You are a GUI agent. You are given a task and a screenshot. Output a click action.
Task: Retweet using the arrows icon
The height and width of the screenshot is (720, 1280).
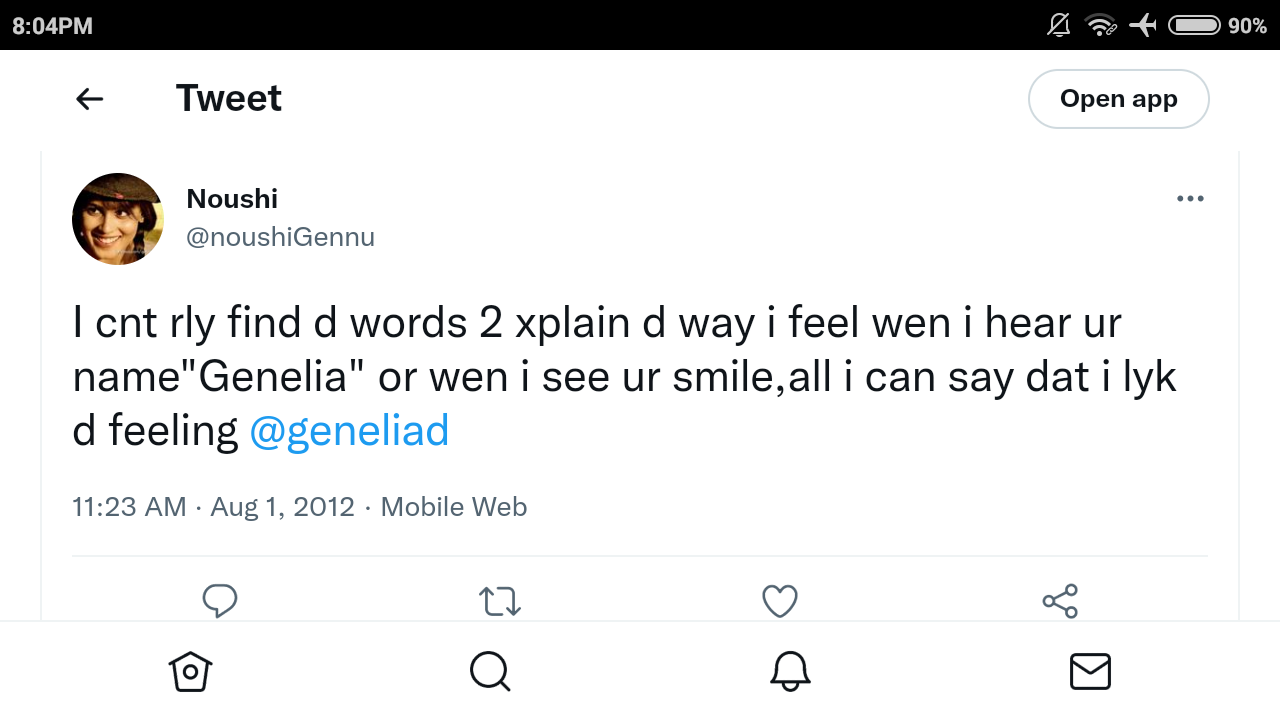(x=500, y=601)
